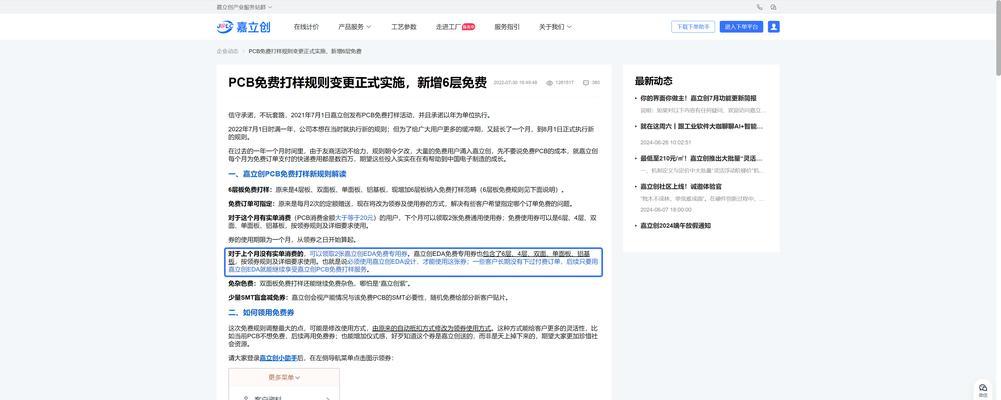
Task: Click heading 一、嘉立创PCB免费打样新规则解读
Action: [x=287, y=174]
